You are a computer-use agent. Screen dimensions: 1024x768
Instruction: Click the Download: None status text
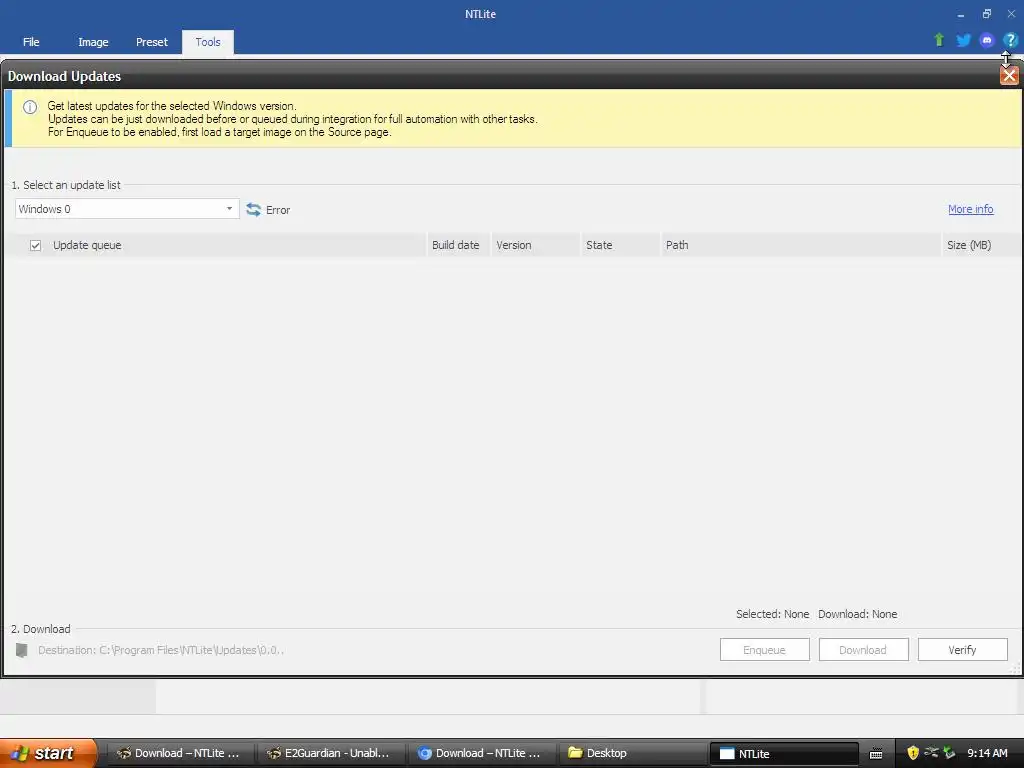pos(857,614)
